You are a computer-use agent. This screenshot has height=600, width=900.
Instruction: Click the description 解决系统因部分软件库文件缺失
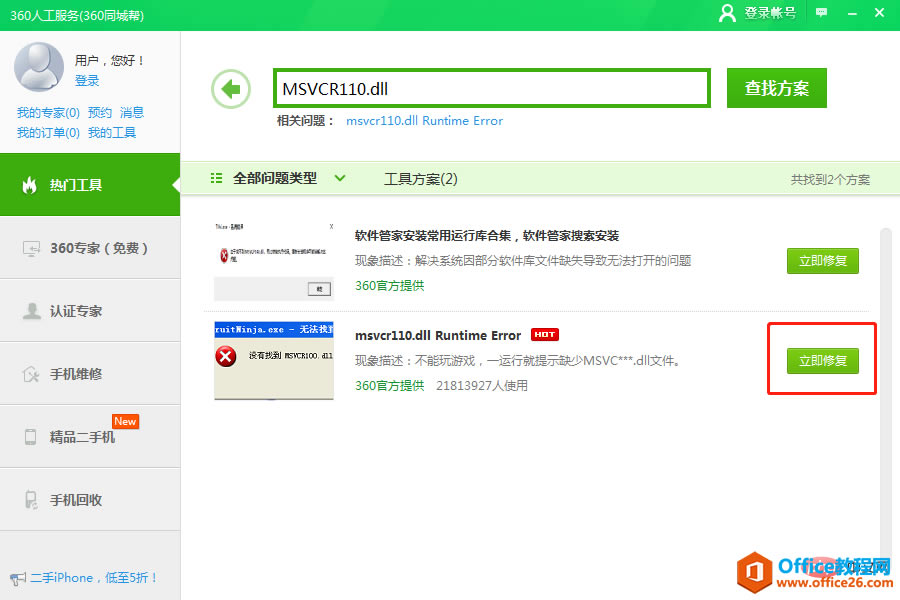(523, 261)
